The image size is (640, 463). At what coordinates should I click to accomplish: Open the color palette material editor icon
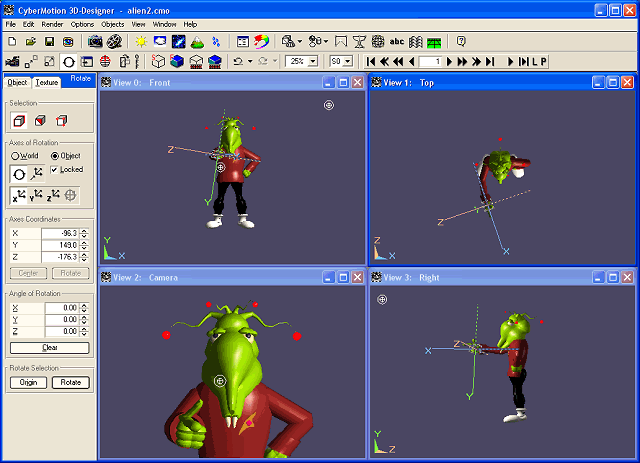[x=261, y=41]
